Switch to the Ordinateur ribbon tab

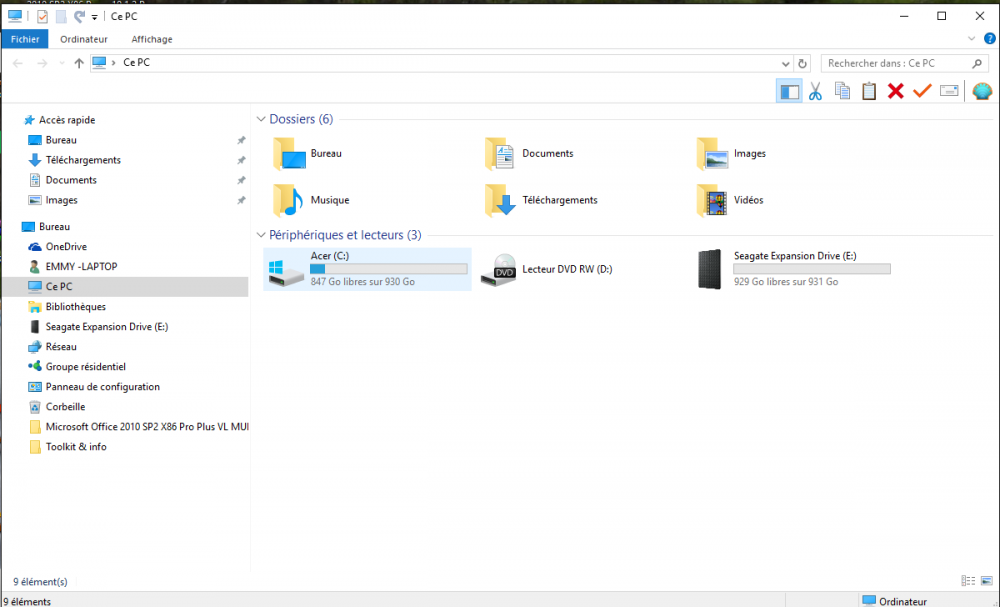coord(84,39)
